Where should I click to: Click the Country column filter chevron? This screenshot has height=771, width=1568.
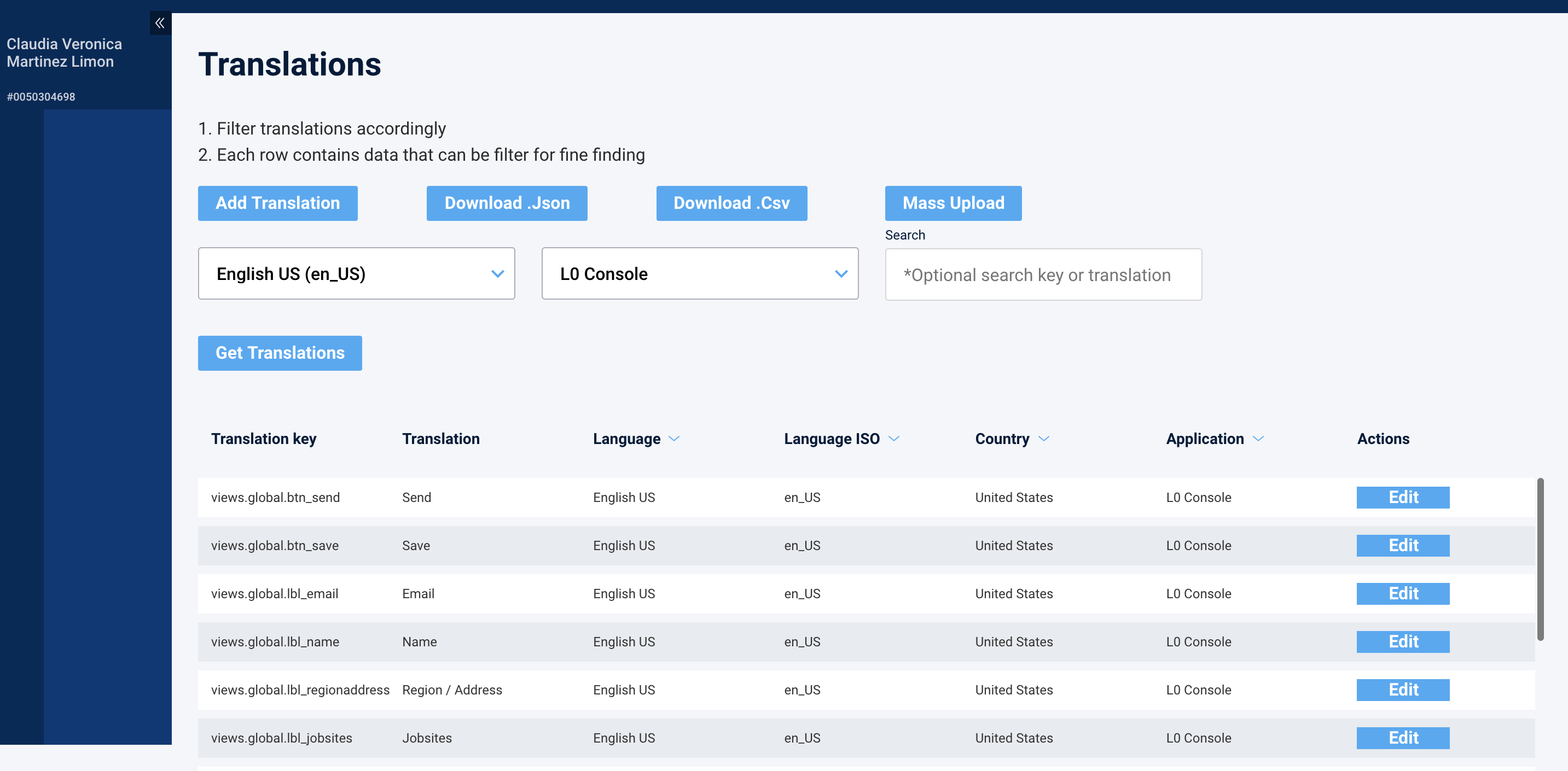pyautogui.click(x=1043, y=439)
